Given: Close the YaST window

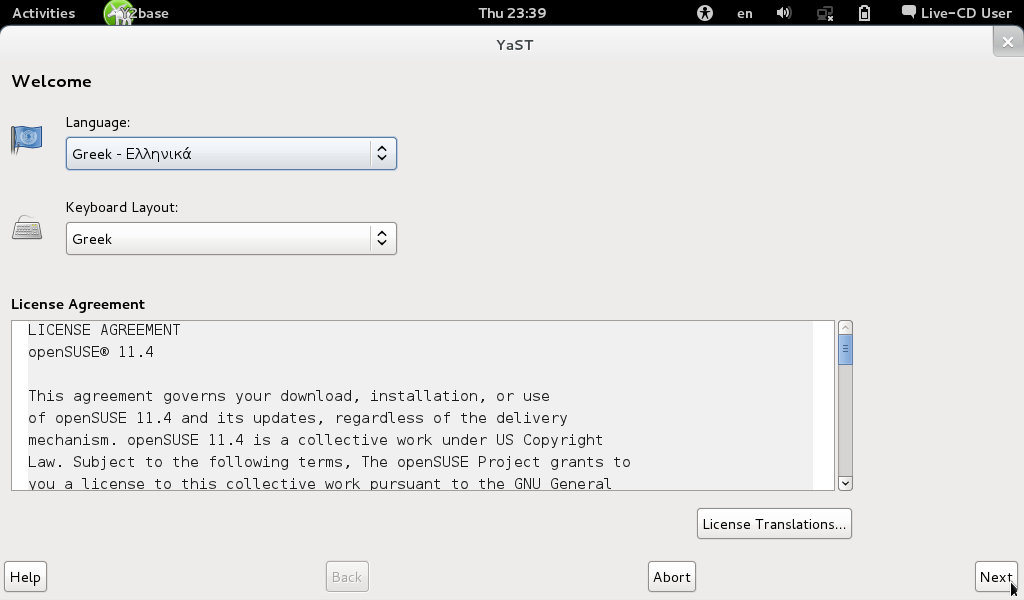Looking at the screenshot, I should point(1007,42).
